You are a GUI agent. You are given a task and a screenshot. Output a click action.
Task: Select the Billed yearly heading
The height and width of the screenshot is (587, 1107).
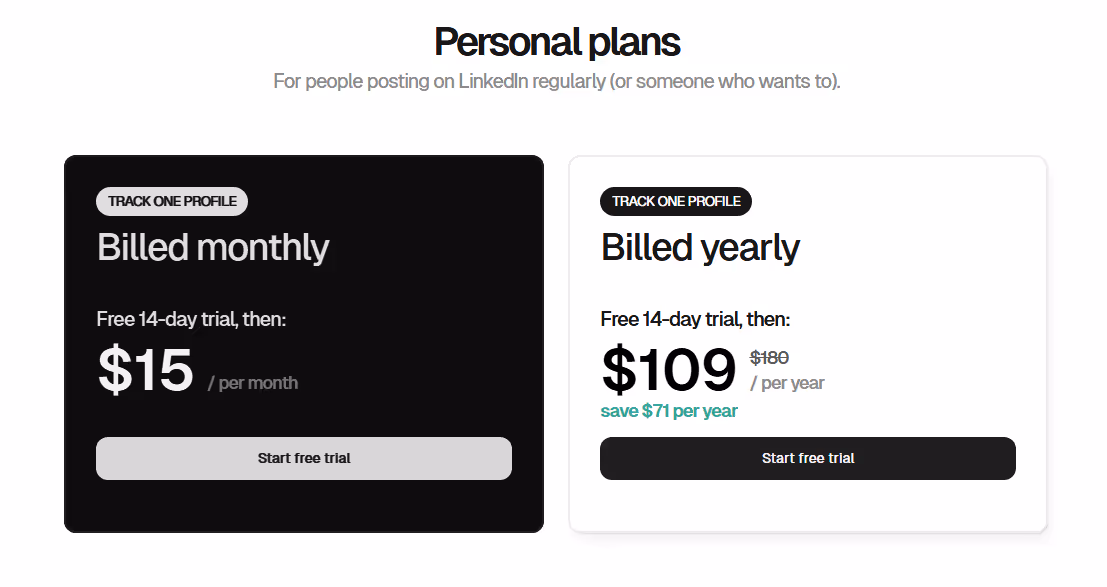[x=700, y=247]
